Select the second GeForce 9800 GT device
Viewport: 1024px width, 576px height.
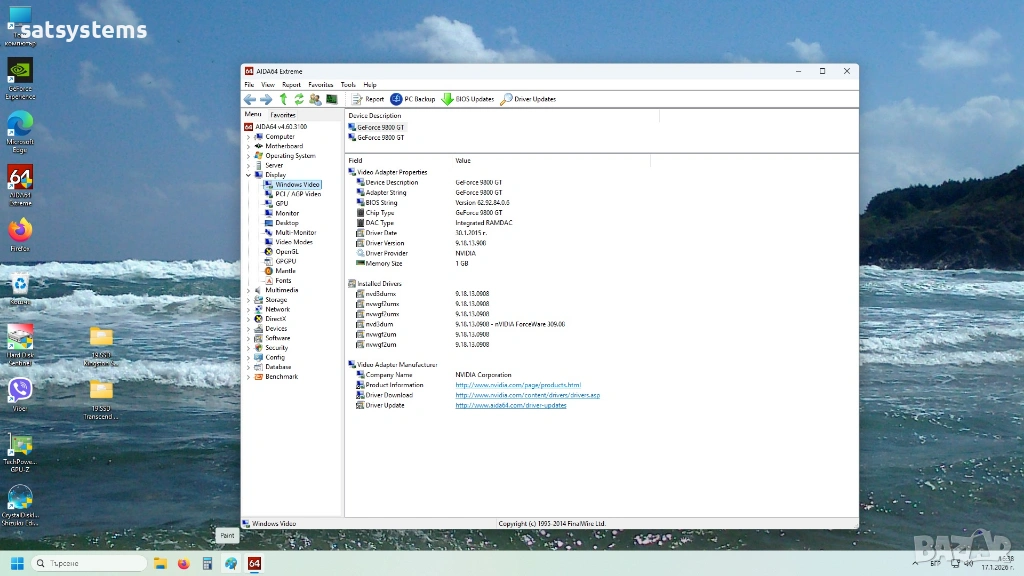click(x=380, y=137)
